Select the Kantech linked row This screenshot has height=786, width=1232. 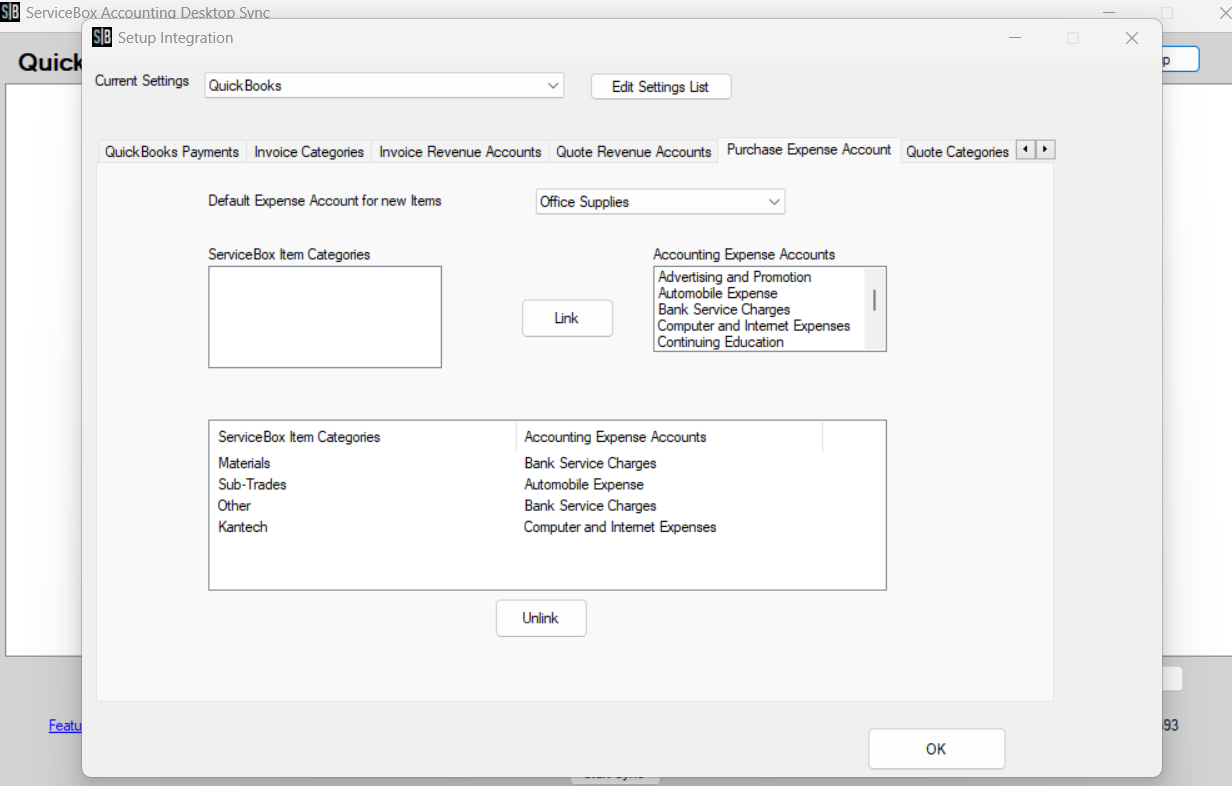click(546, 526)
